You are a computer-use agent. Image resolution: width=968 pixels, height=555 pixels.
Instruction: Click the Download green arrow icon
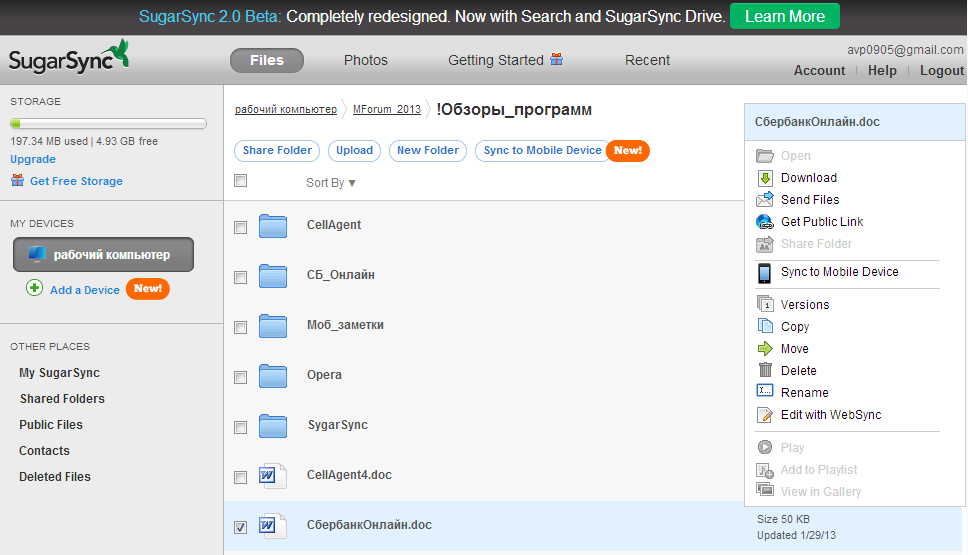765,178
